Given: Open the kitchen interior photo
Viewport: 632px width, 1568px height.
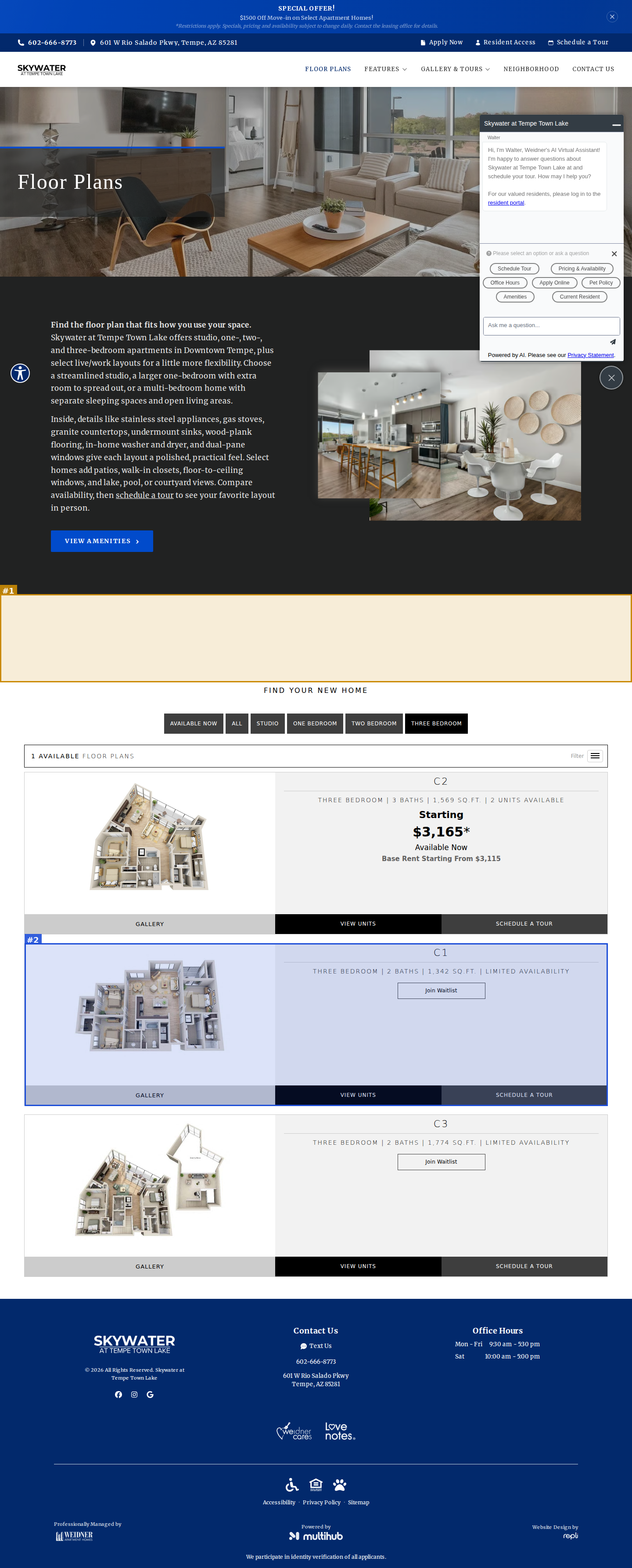Looking at the screenshot, I should point(379,435).
